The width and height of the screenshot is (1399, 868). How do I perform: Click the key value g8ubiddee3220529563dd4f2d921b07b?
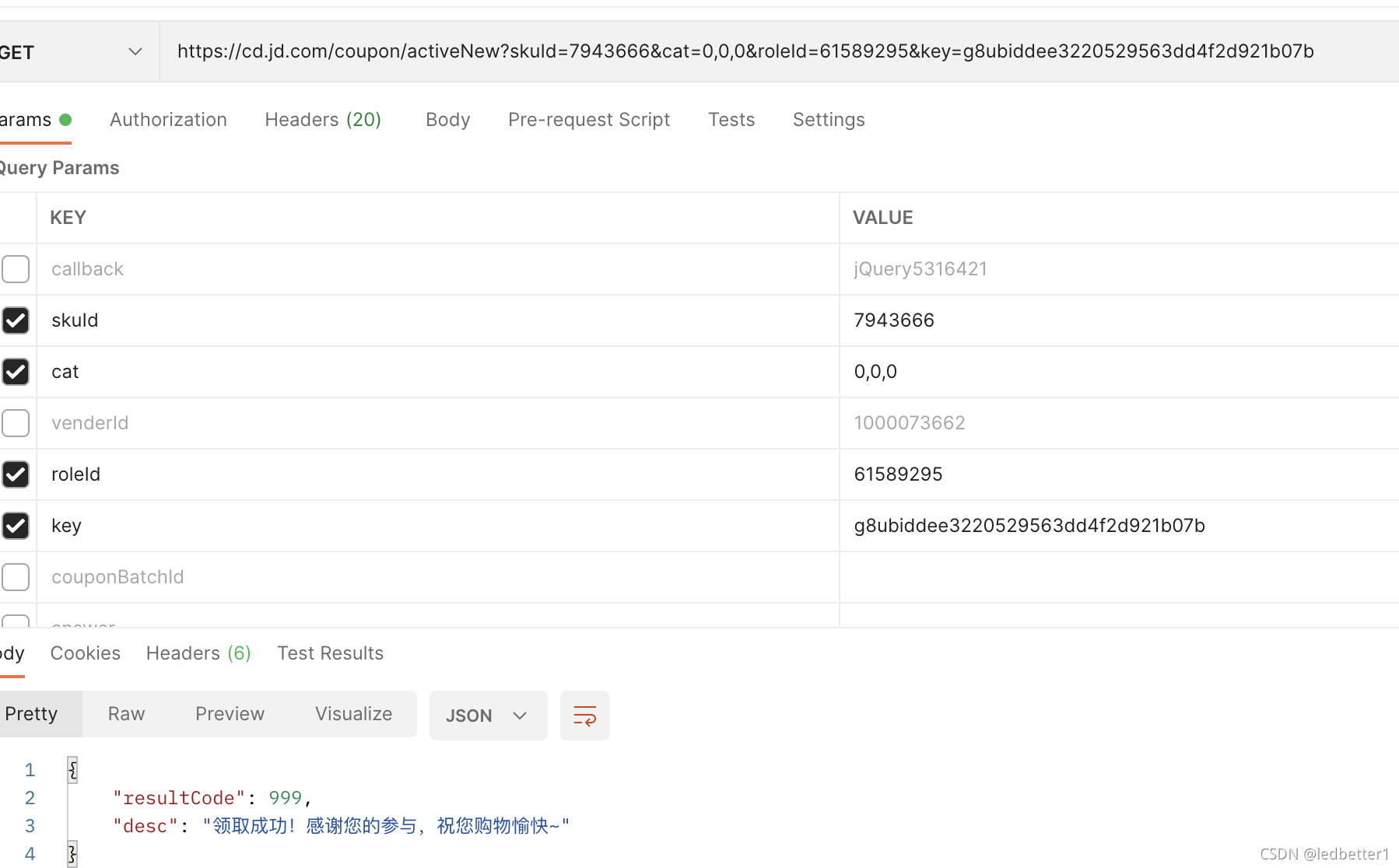tap(1029, 526)
